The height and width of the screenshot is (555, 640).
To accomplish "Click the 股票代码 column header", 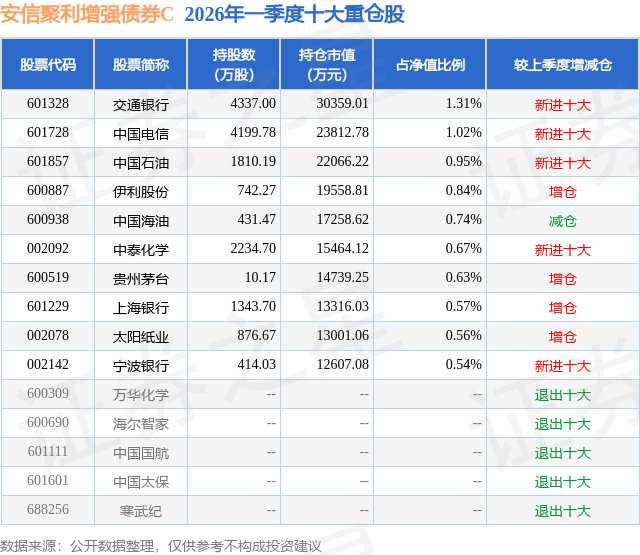I will (x=48, y=64).
